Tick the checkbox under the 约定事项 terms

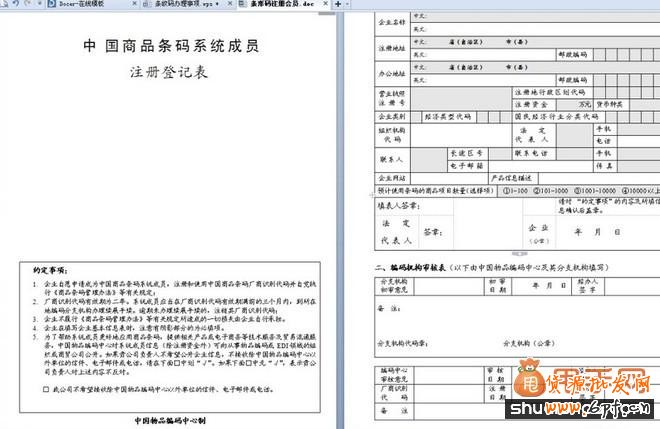click(46, 389)
